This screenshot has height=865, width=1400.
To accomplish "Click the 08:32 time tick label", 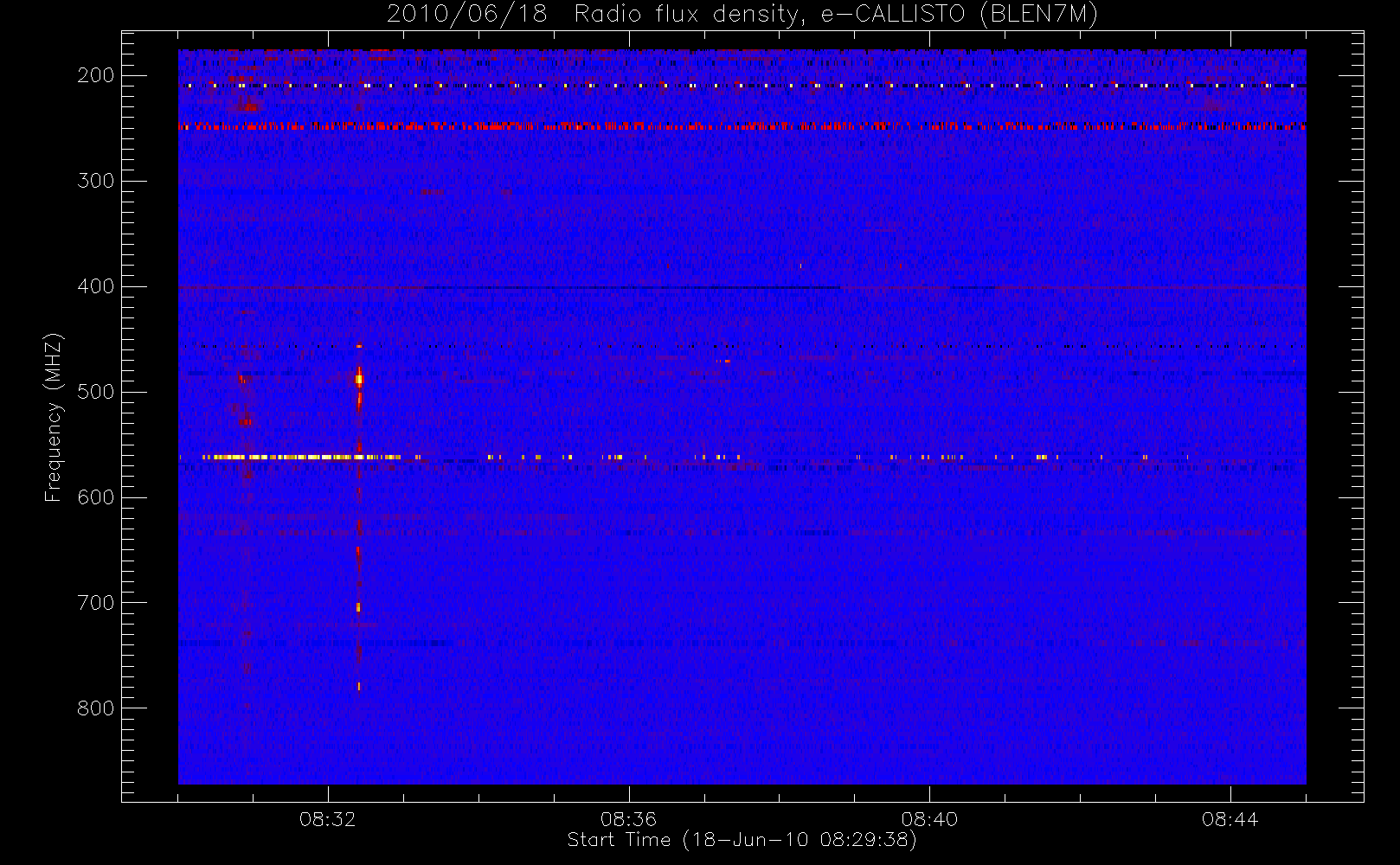I will tap(328, 819).
